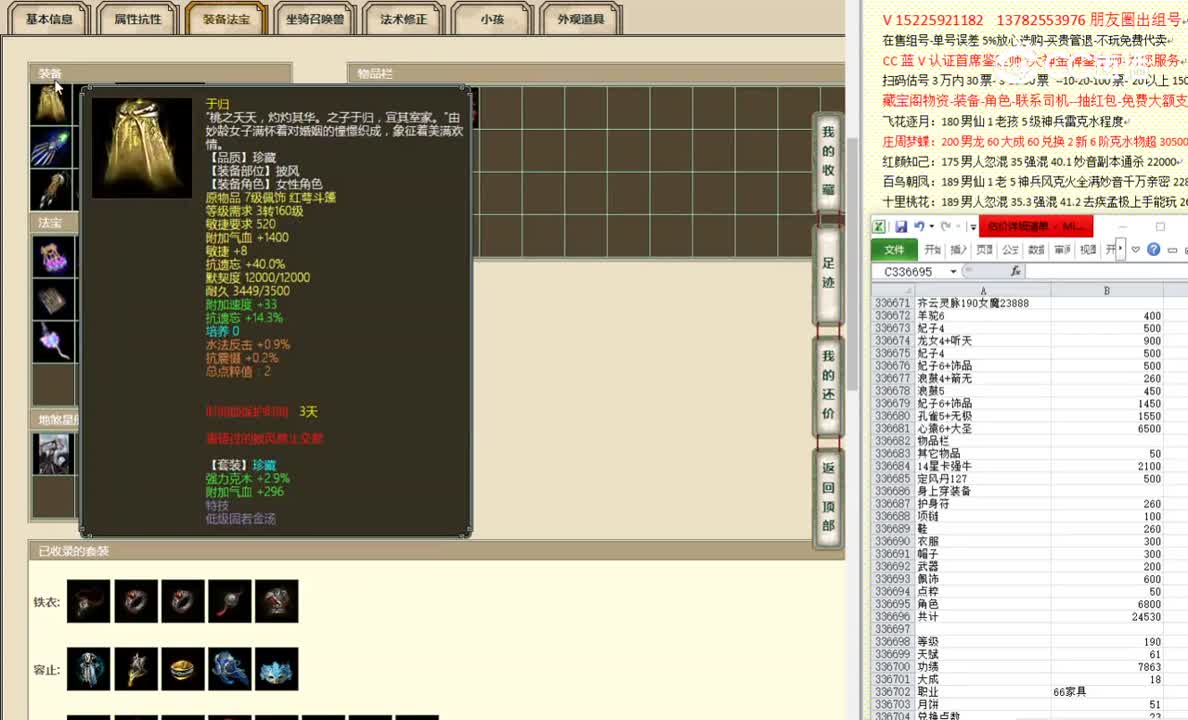The image size is (1188, 720).
Task: Select row header 336695 in Excel
Action: click(x=893, y=605)
